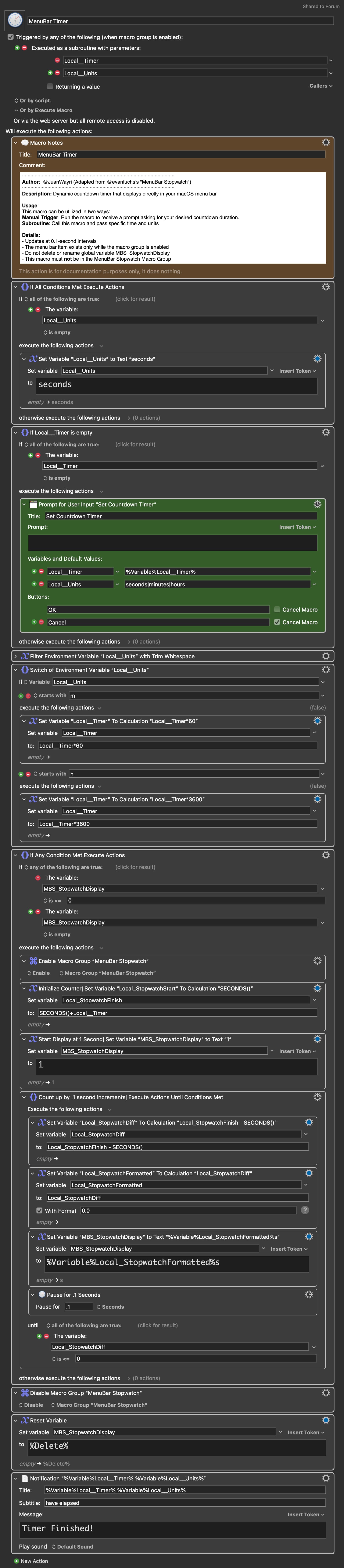
Task: Open gear menu of Prompt for User Input
Action: [317, 504]
